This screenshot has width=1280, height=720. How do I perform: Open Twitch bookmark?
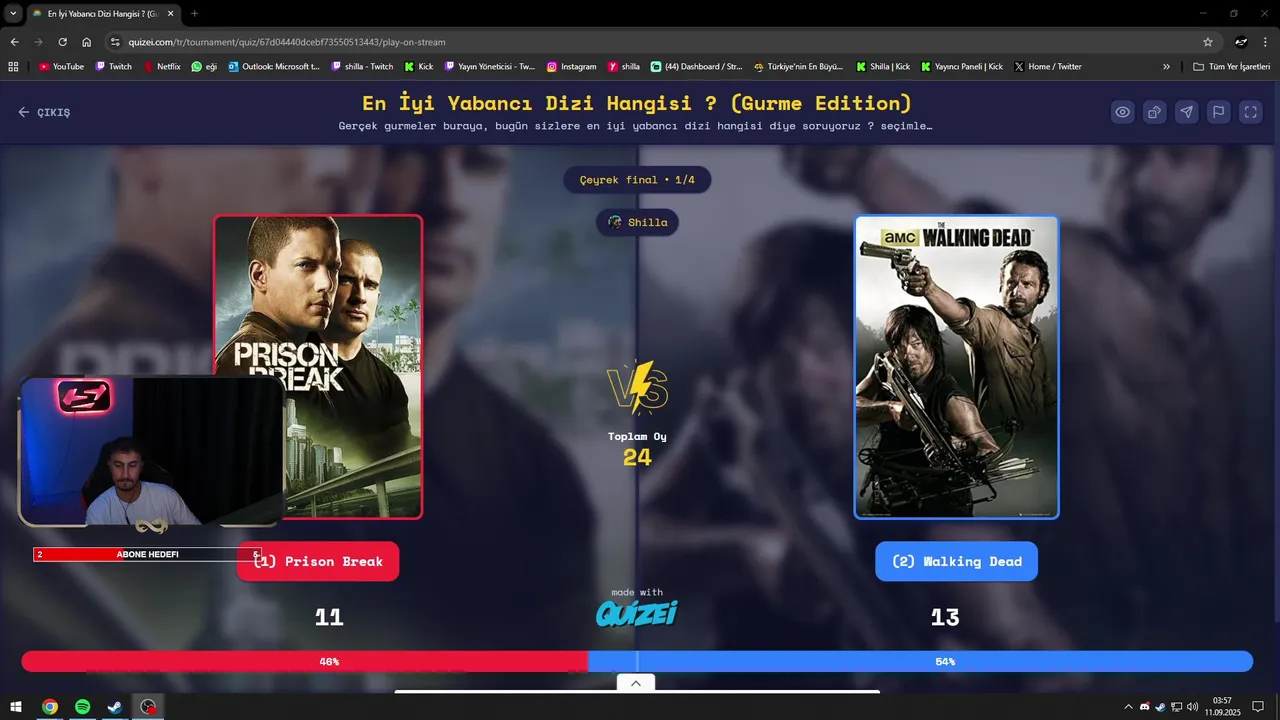113,66
